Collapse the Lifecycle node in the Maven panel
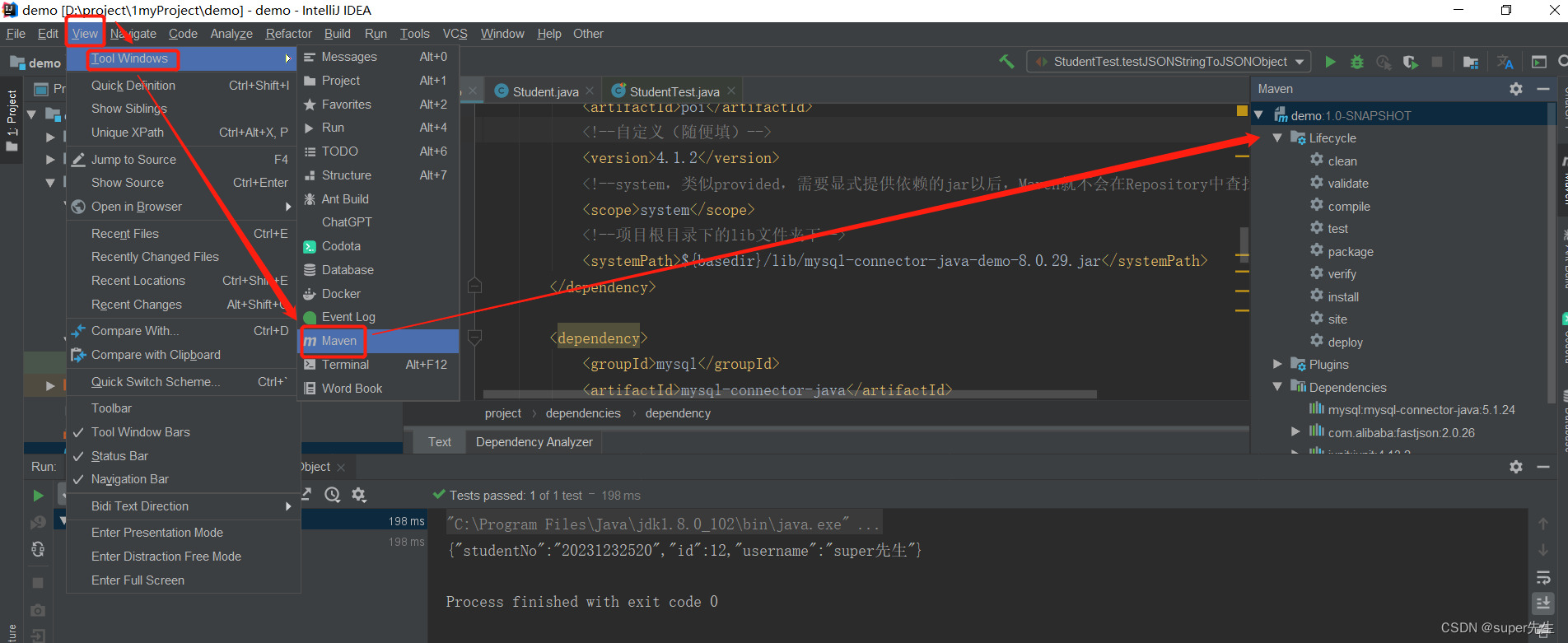The image size is (1568, 643). 1277,138
